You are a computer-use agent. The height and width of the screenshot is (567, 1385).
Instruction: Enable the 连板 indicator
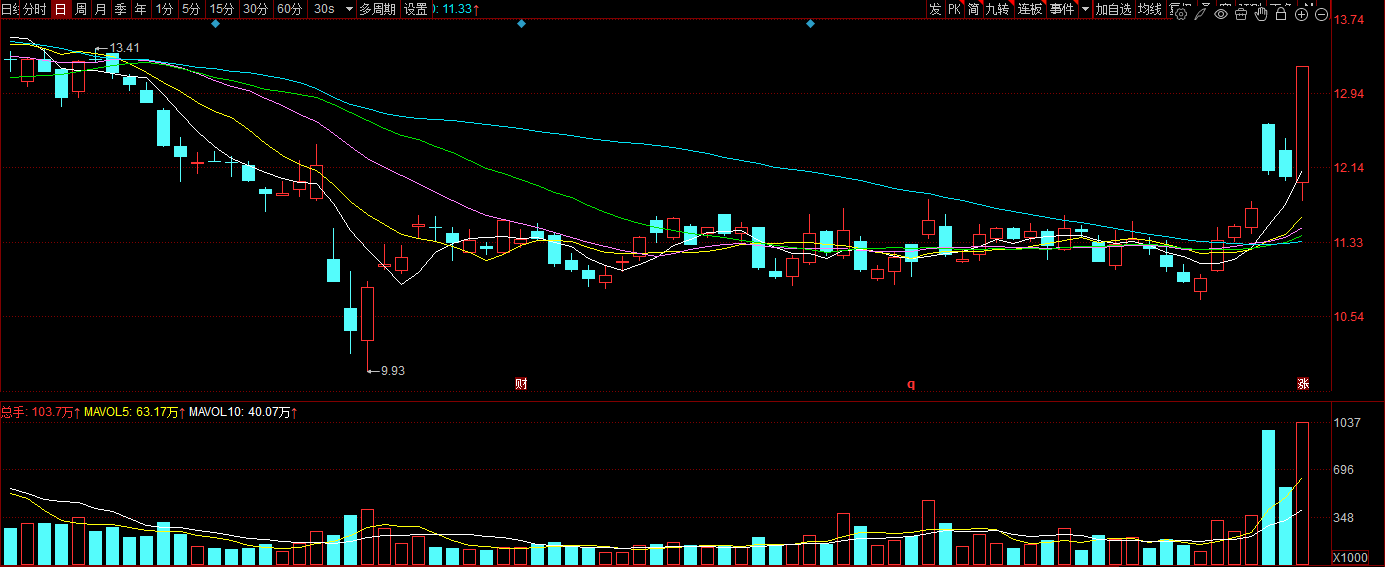click(1030, 9)
